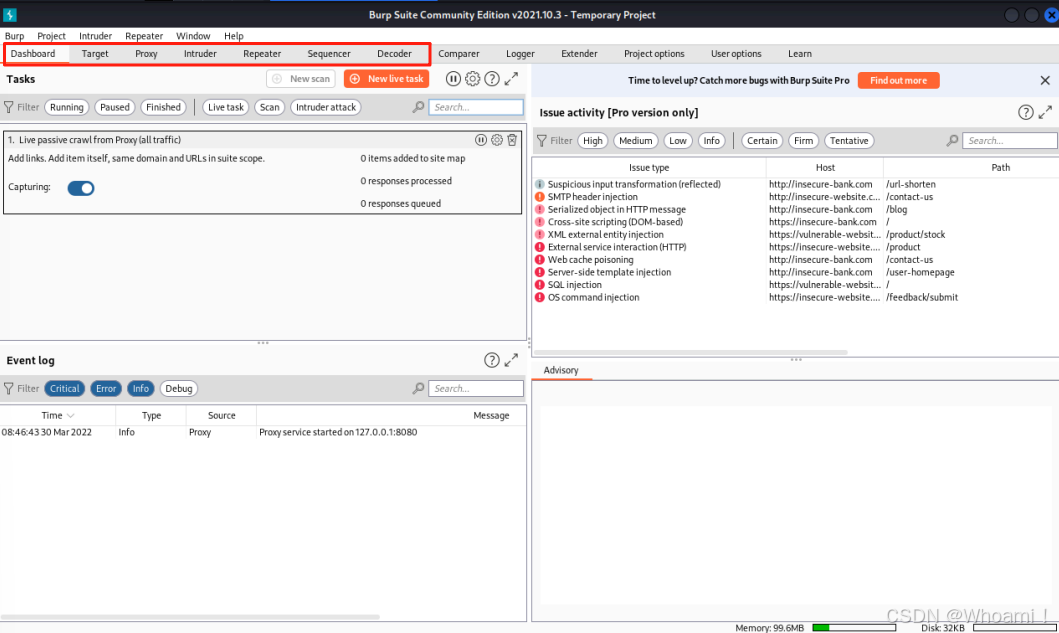The image size is (1059, 633).
Task: Click the Issue activity search input field
Action: 1009,141
